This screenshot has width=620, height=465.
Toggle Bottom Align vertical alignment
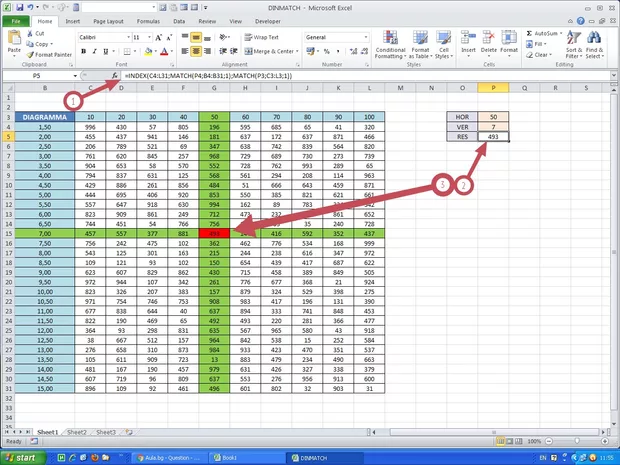(207, 38)
